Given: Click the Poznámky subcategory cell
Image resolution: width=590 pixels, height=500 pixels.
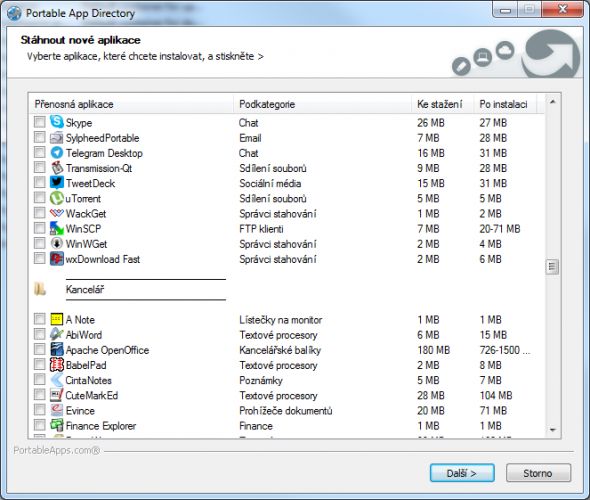Looking at the screenshot, I should click(261, 380).
